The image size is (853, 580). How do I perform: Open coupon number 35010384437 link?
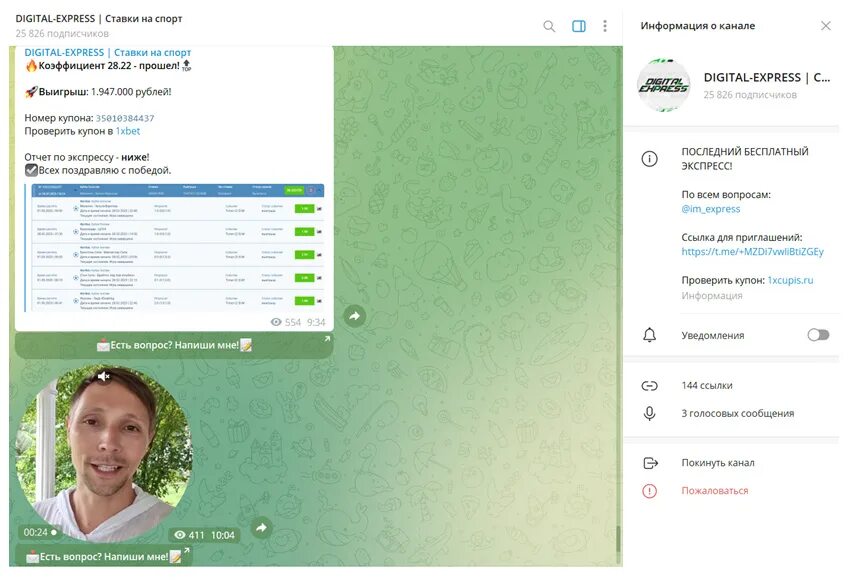click(125, 118)
